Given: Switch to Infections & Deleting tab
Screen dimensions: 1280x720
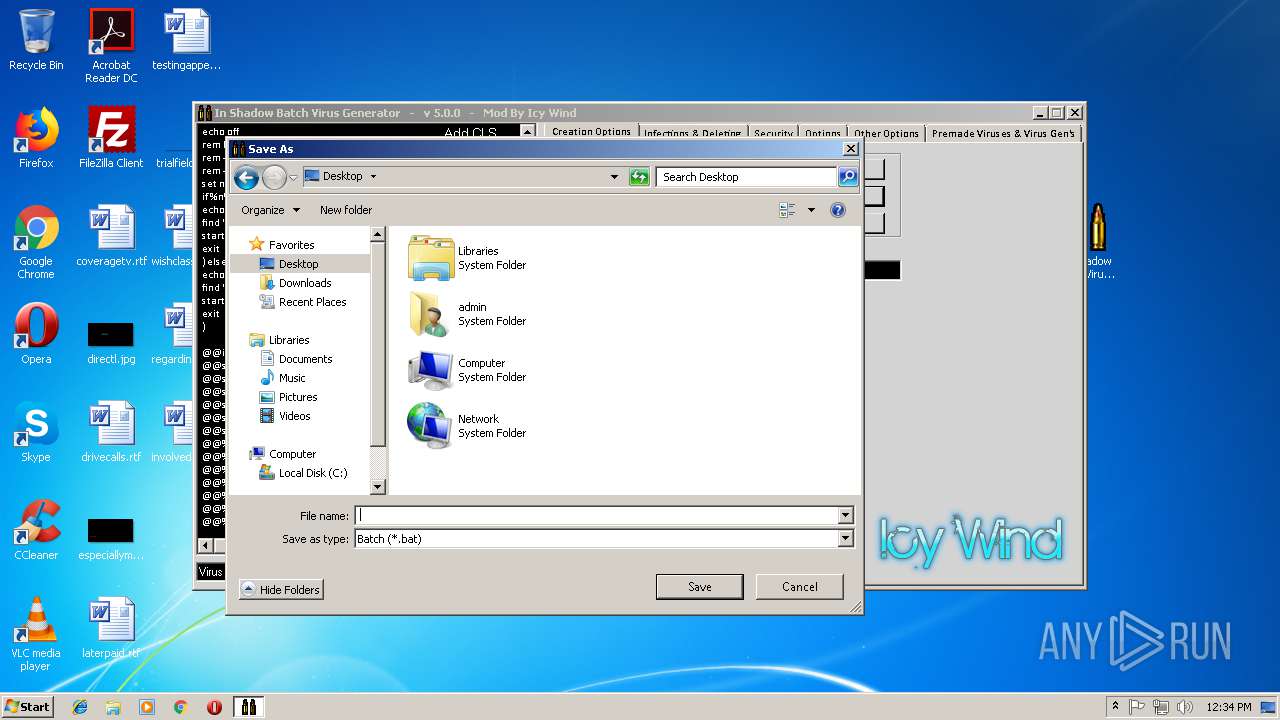Looking at the screenshot, I should (692, 133).
